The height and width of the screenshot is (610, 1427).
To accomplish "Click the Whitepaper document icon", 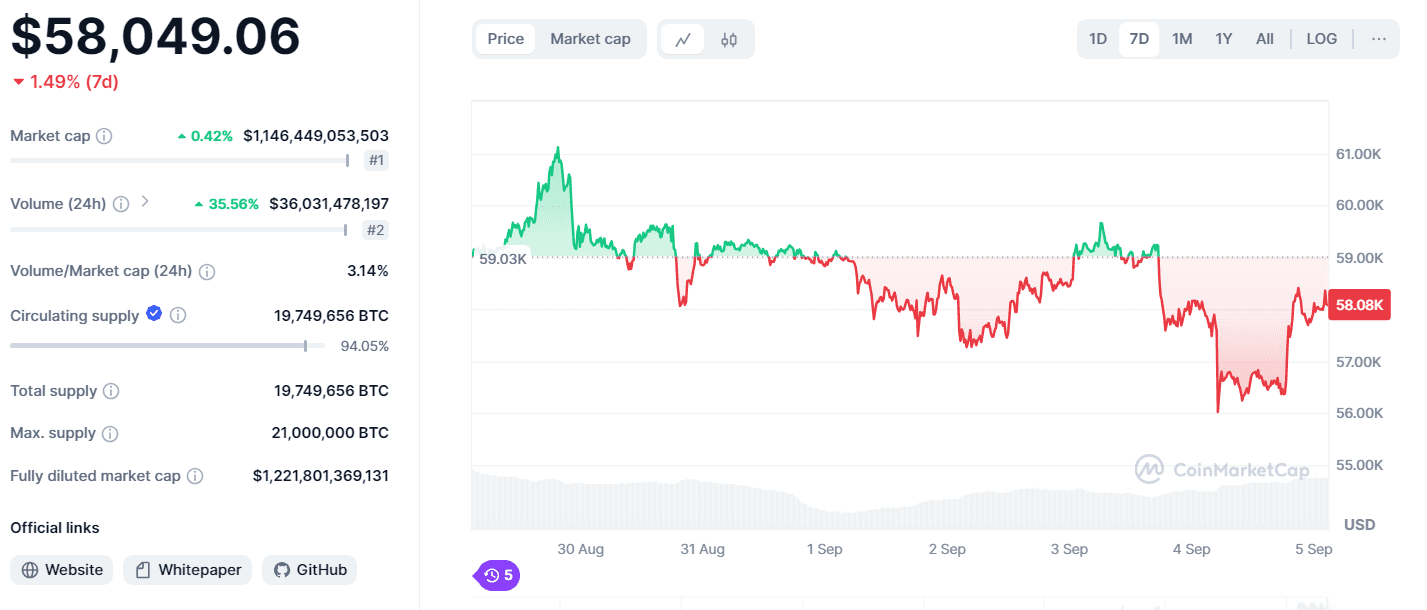I will point(145,569).
